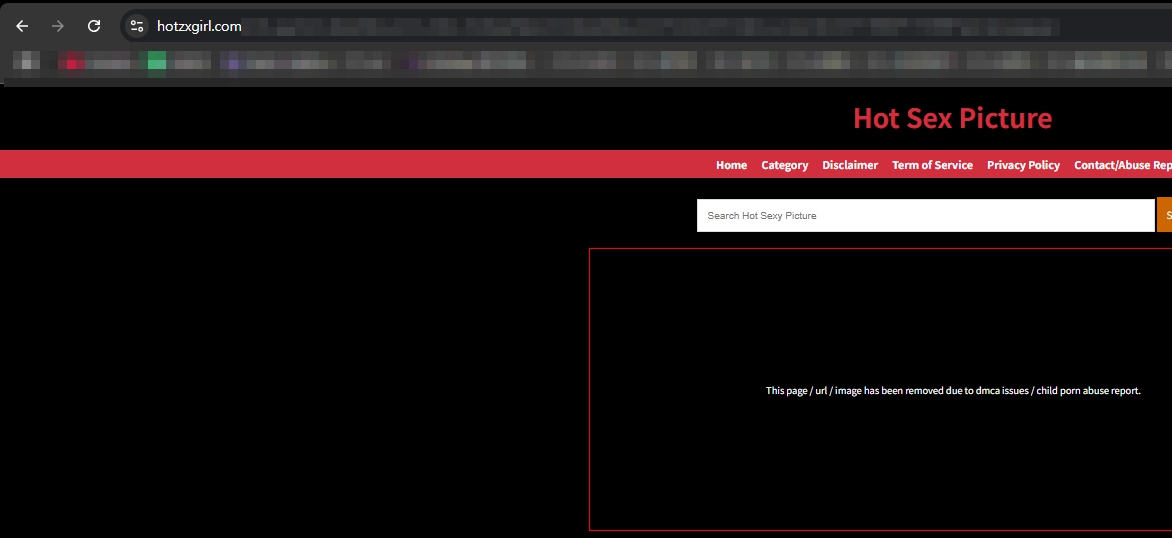Click the orange search button
The image size is (1172, 538).
click(x=1165, y=215)
